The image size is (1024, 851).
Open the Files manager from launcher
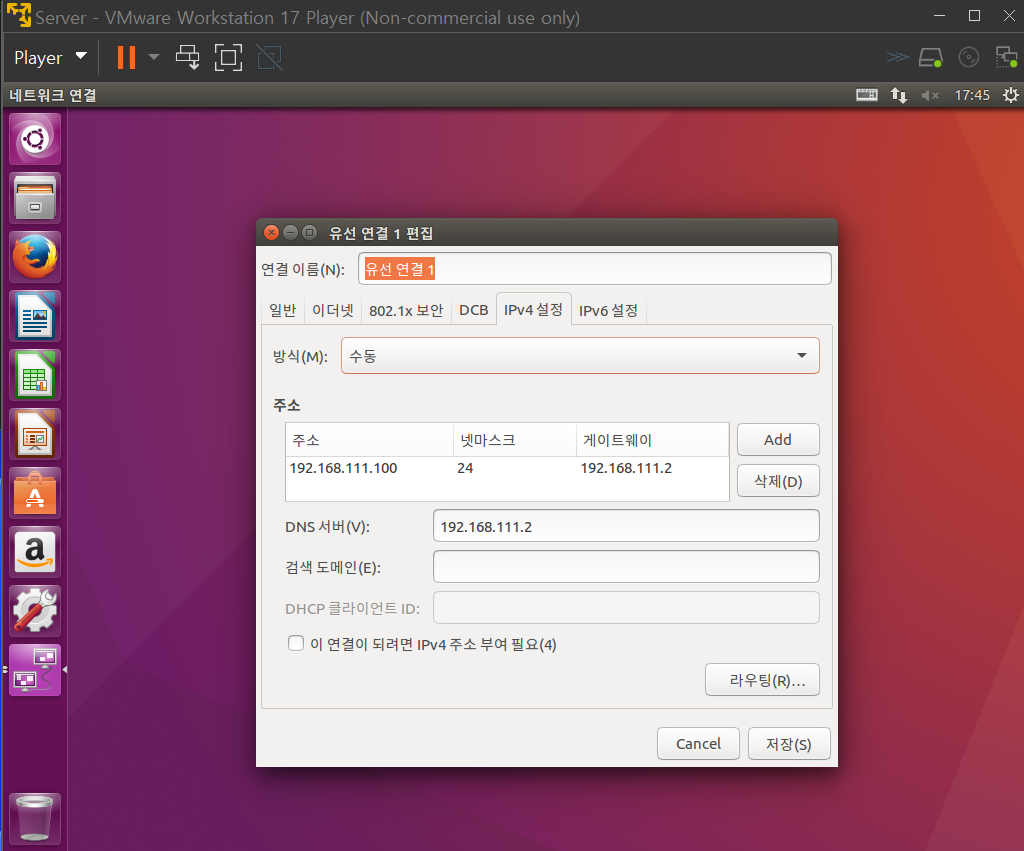click(x=35, y=198)
